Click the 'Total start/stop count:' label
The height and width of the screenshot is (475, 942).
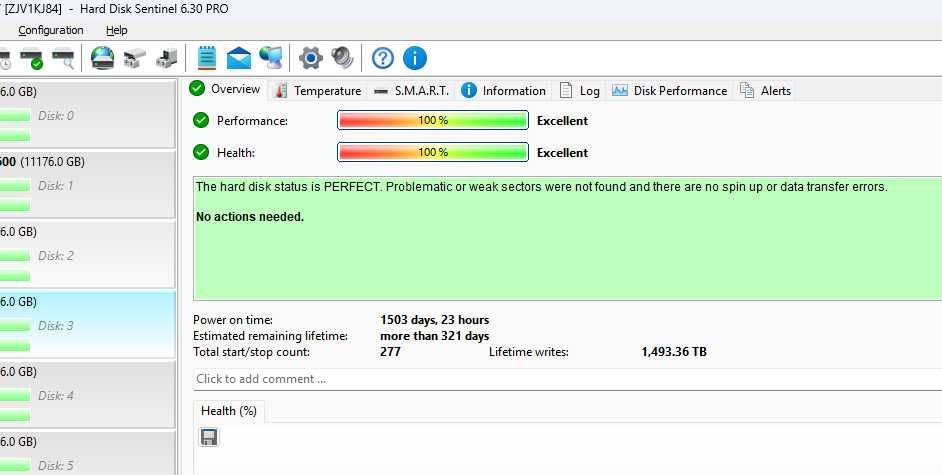(x=251, y=352)
